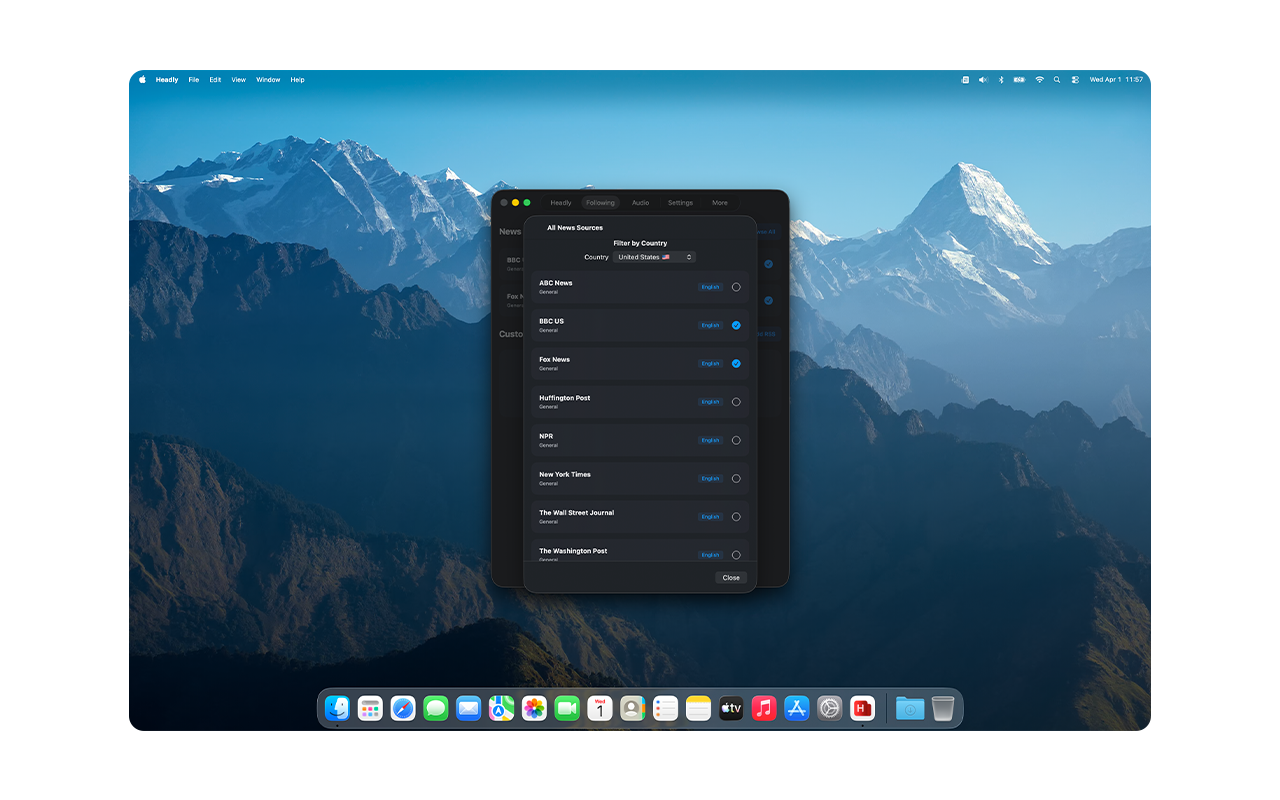Screen dimensions: 1280x800
Task: Open the Country filter dropdown
Action: pos(654,257)
